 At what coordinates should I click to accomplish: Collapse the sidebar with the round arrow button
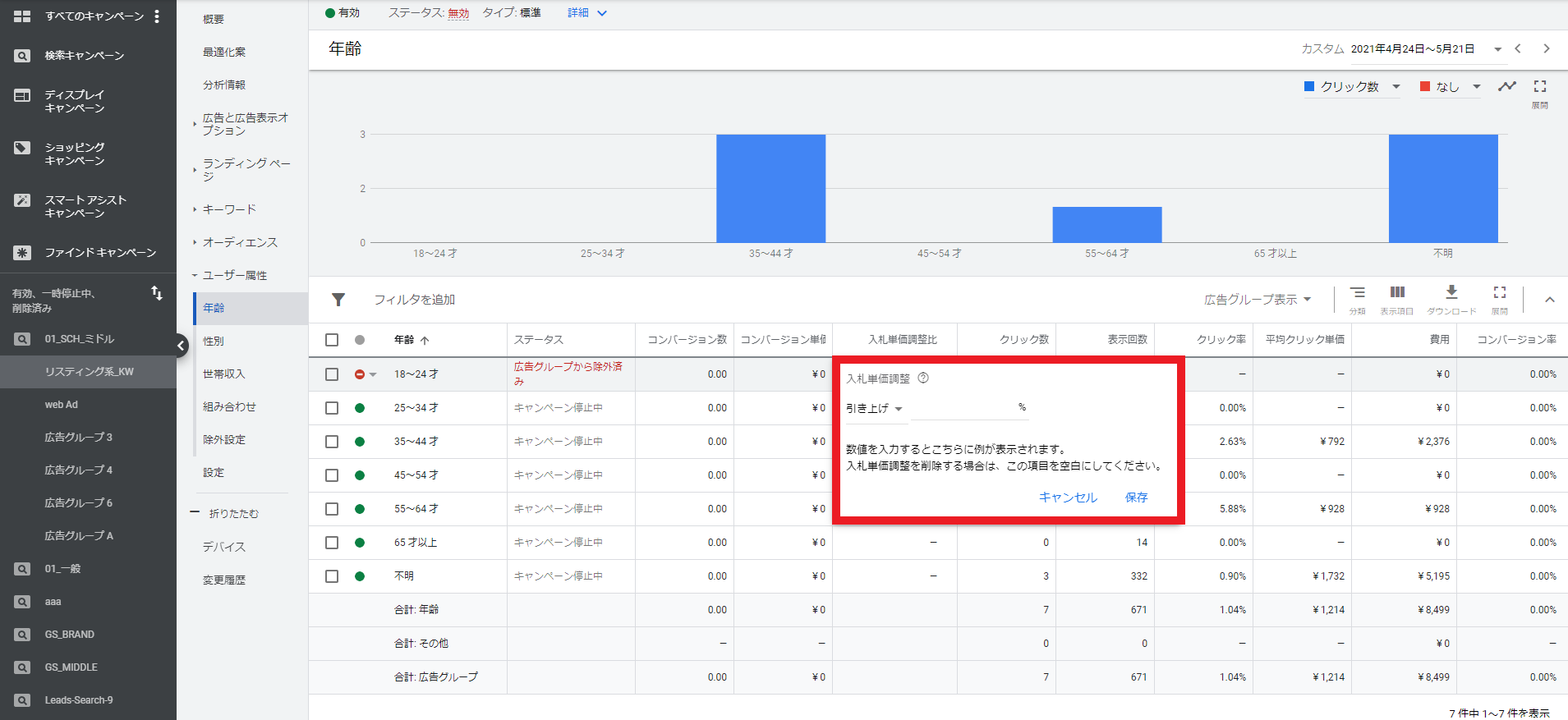[181, 346]
